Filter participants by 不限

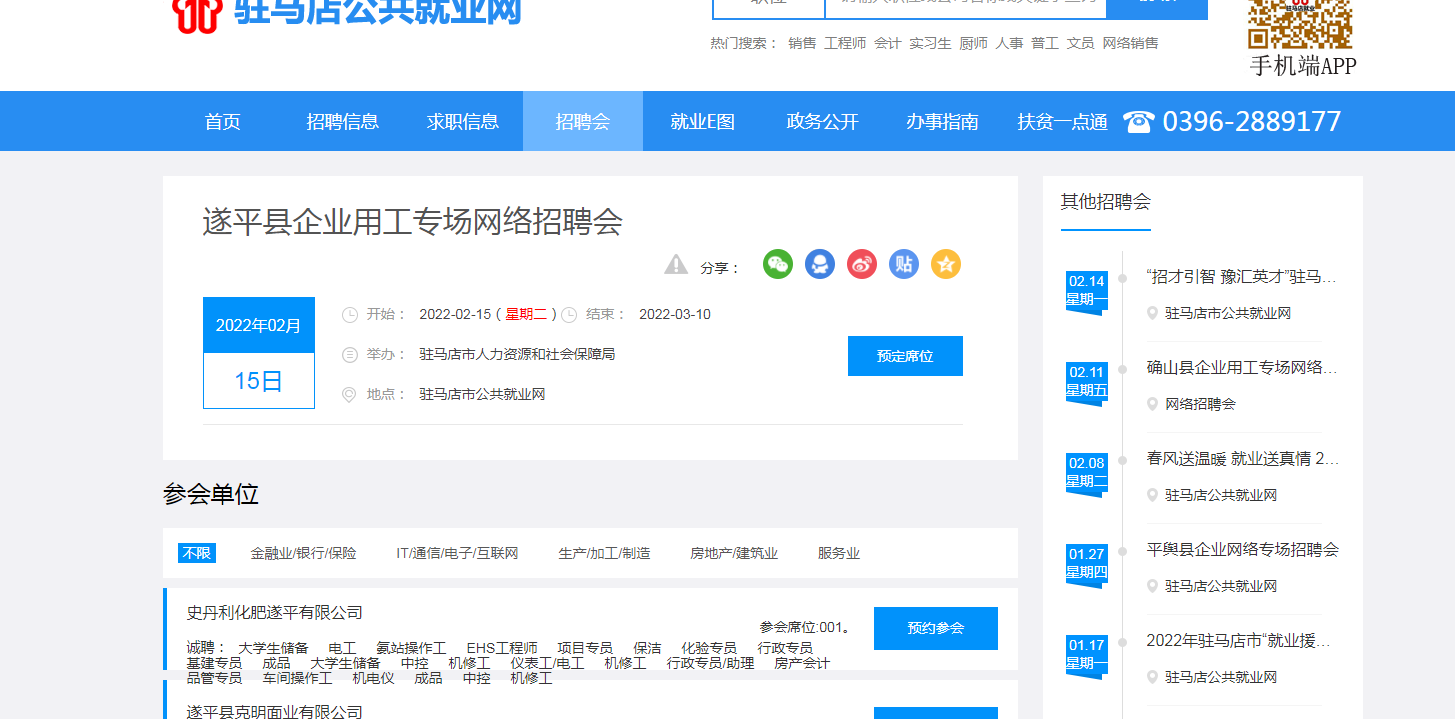click(197, 553)
